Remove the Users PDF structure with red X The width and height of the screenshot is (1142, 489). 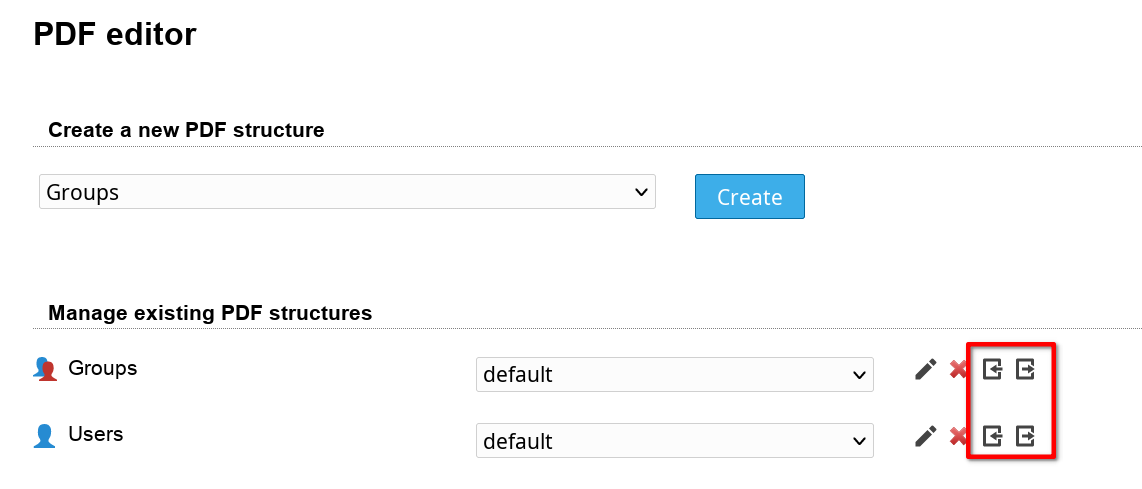(958, 436)
